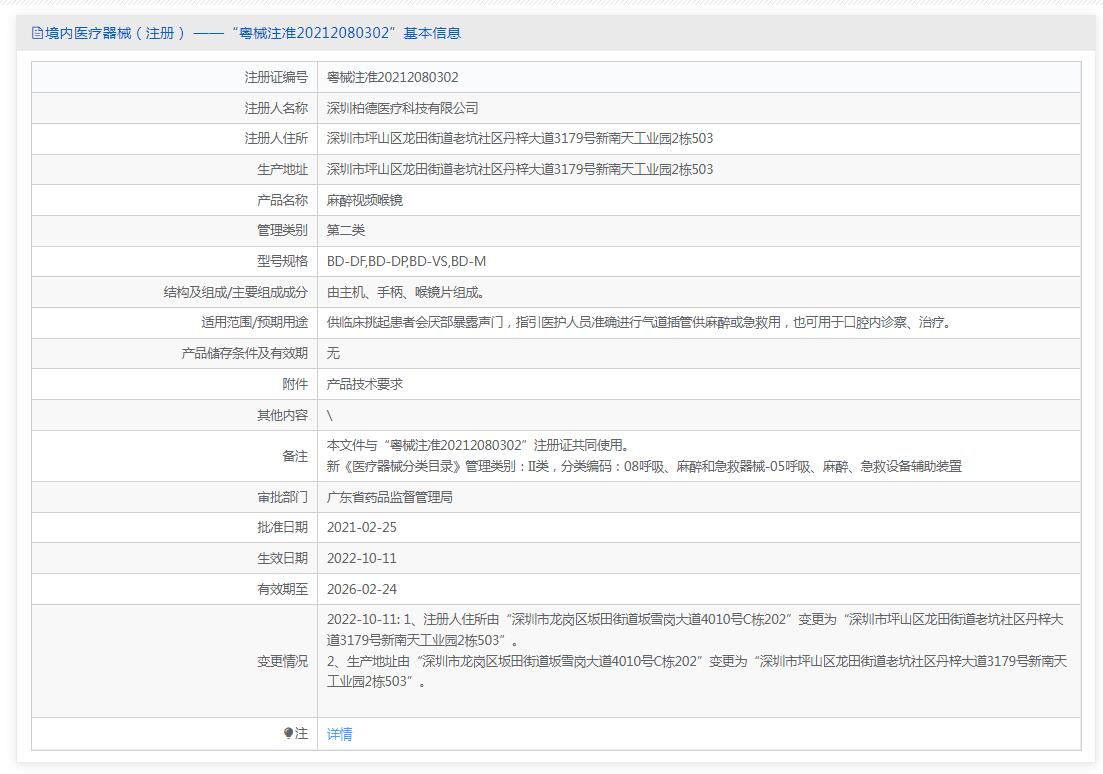Click the expiry date 2026-02-24
The width and height of the screenshot is (1103, 774).
[x=361, y=589]
